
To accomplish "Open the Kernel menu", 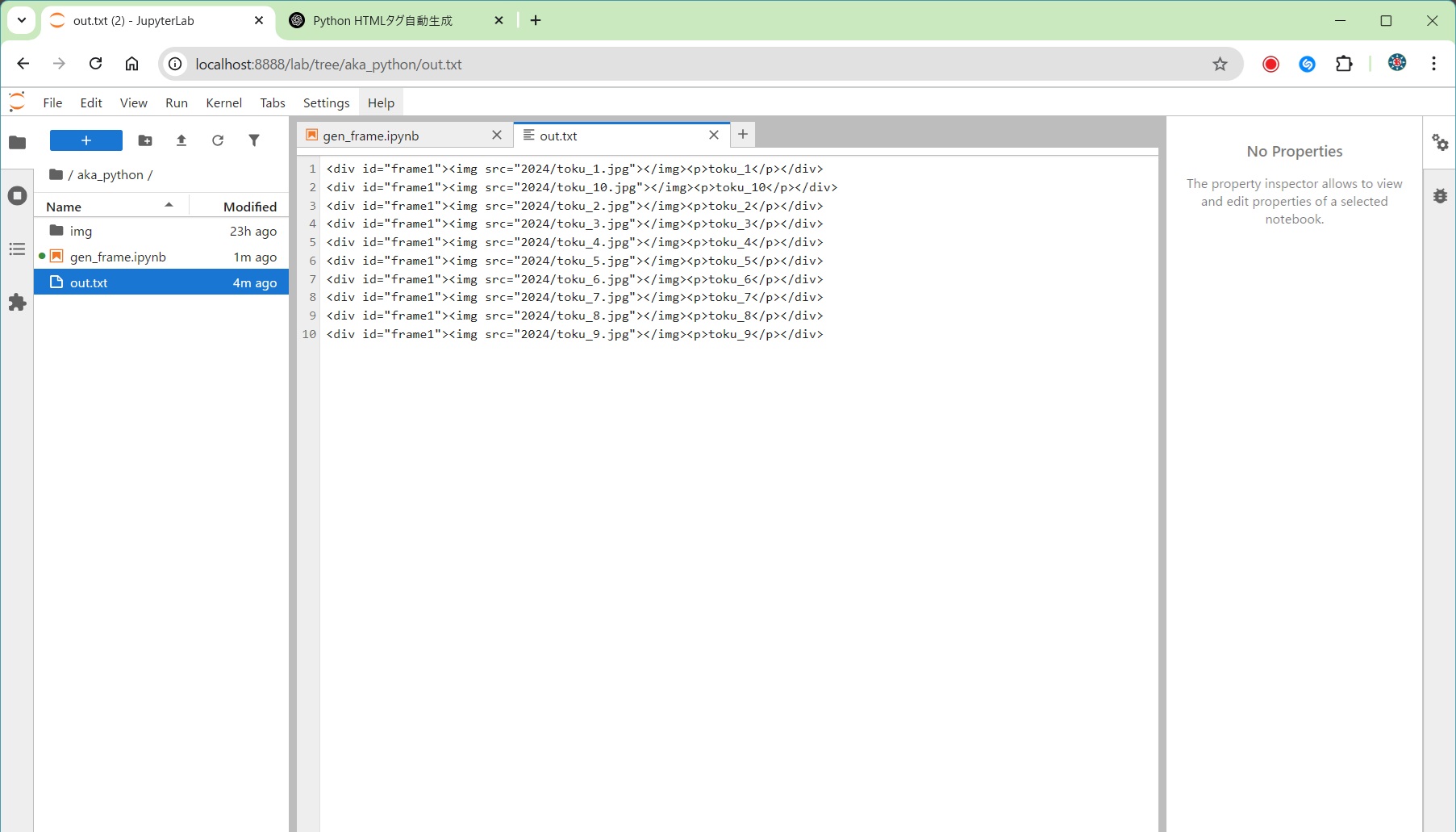I will [223, 102].
